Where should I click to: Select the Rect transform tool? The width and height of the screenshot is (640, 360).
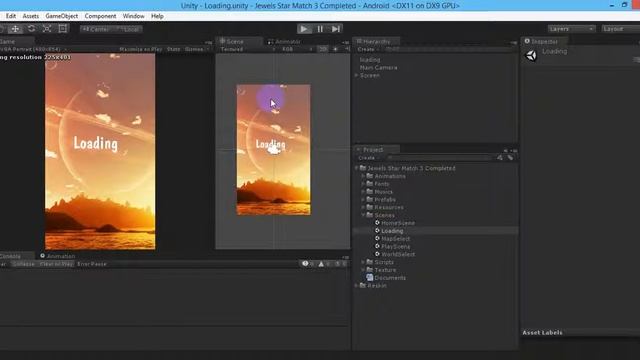pyautogui.click(x=62, y=29)
